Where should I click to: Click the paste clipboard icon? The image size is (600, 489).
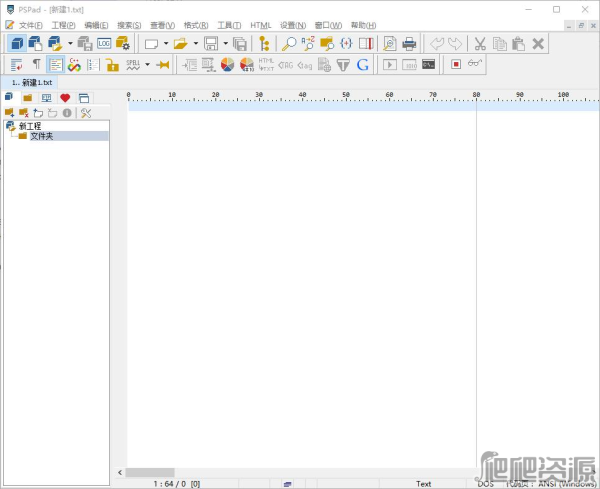click(x=518, y=43)
